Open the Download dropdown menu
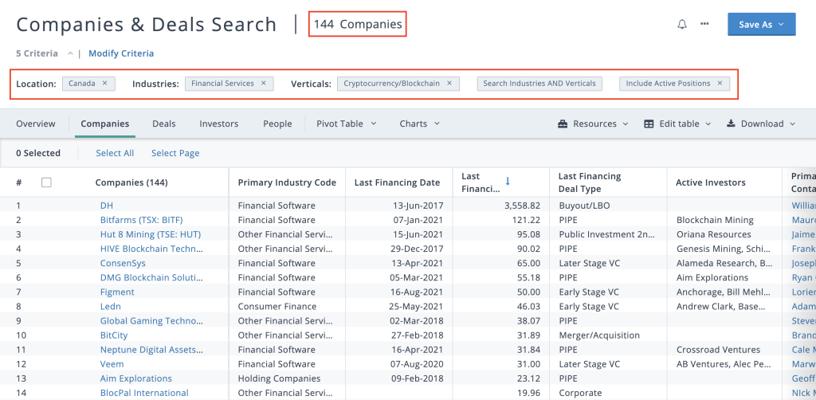816x400 pixels. 761,124
